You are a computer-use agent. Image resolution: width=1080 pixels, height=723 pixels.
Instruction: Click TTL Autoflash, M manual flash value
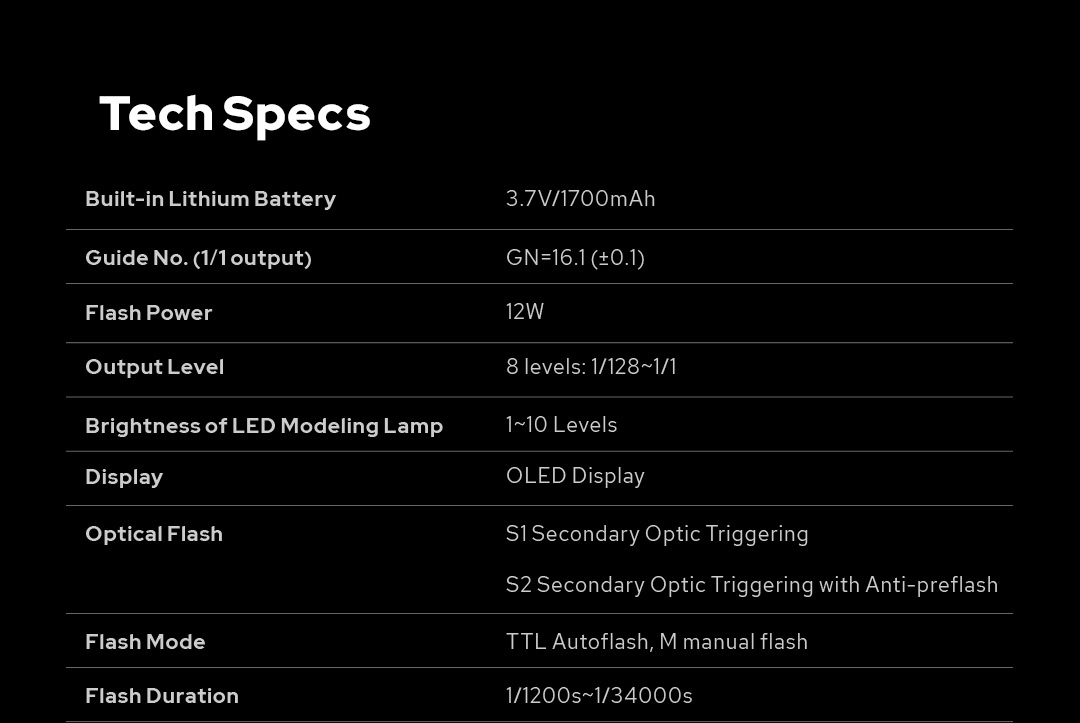[656, 642]
